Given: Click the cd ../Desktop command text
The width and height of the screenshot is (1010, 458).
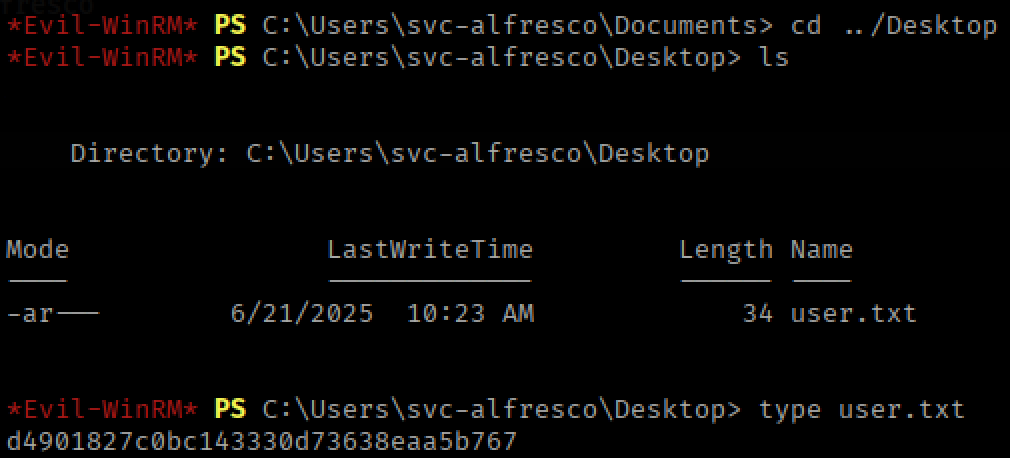Looking at the screenshot, I should point(893,25).
